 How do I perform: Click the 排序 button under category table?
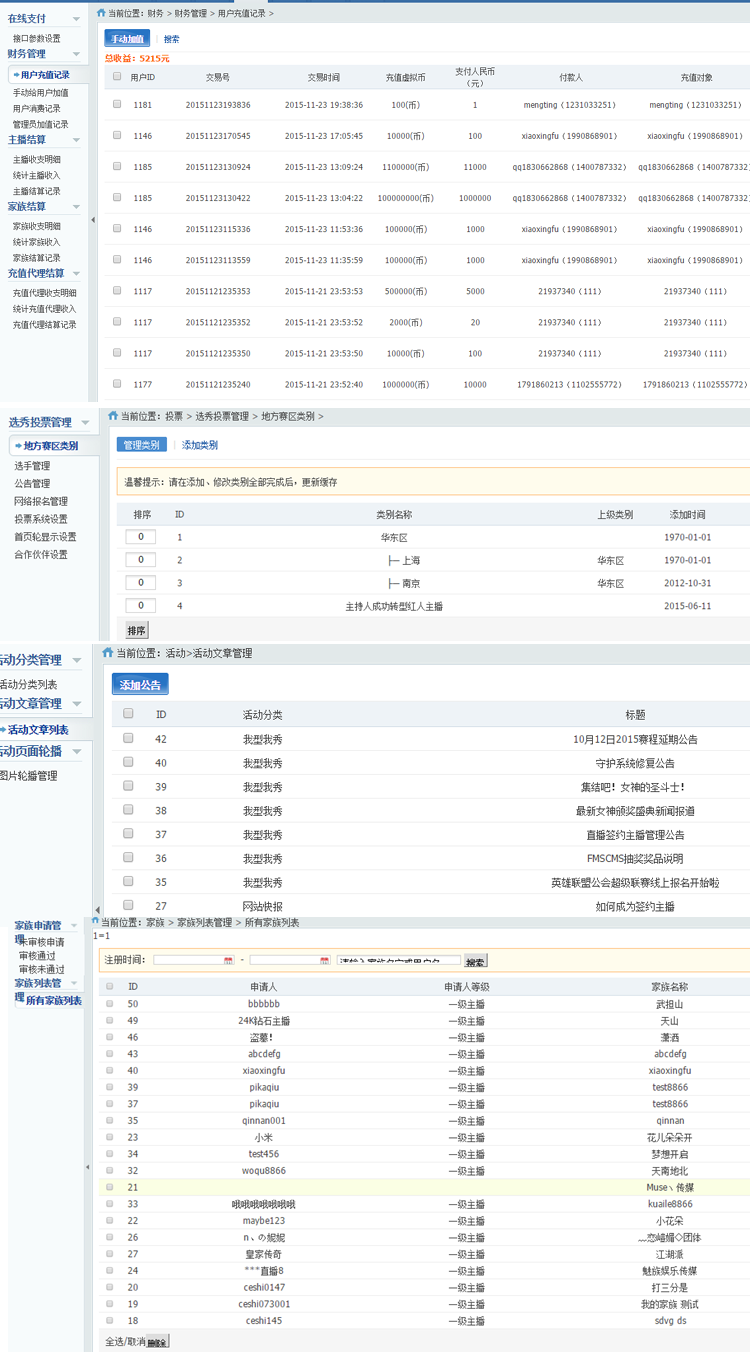point(137,630)
